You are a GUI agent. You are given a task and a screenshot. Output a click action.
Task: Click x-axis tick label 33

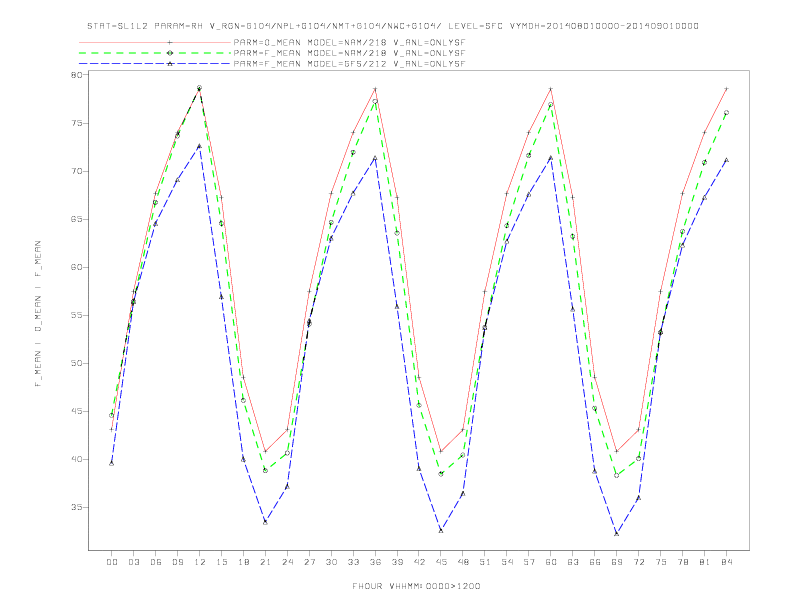[x=353, y=562]
